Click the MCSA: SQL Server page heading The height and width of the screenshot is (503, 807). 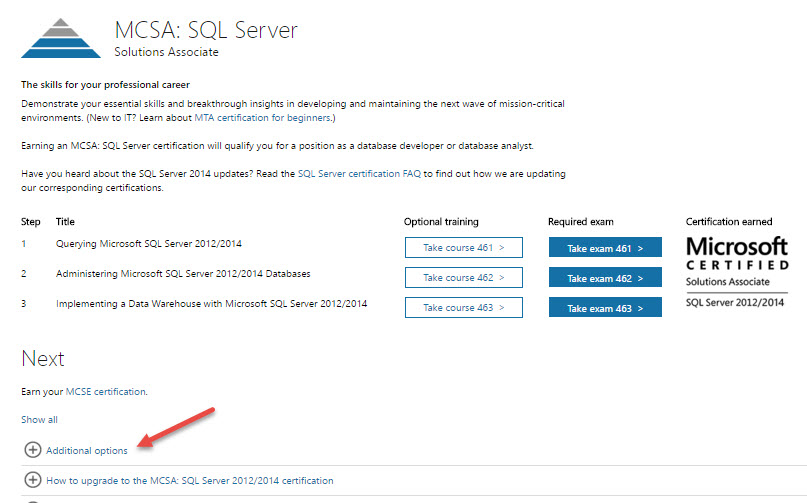pyautogui.click(x=205, y=28)
